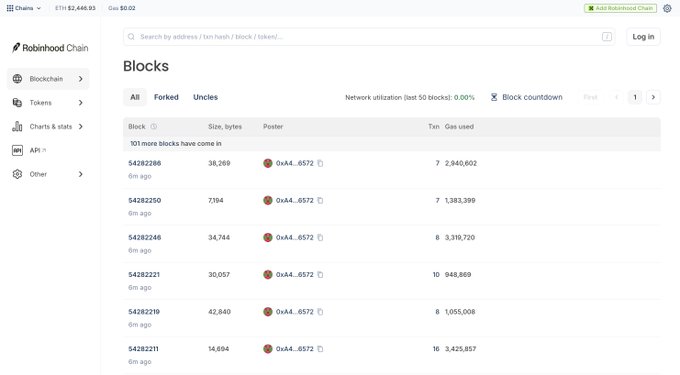
Task: Click the Charts & stats icon
Action: pos(17,127)
